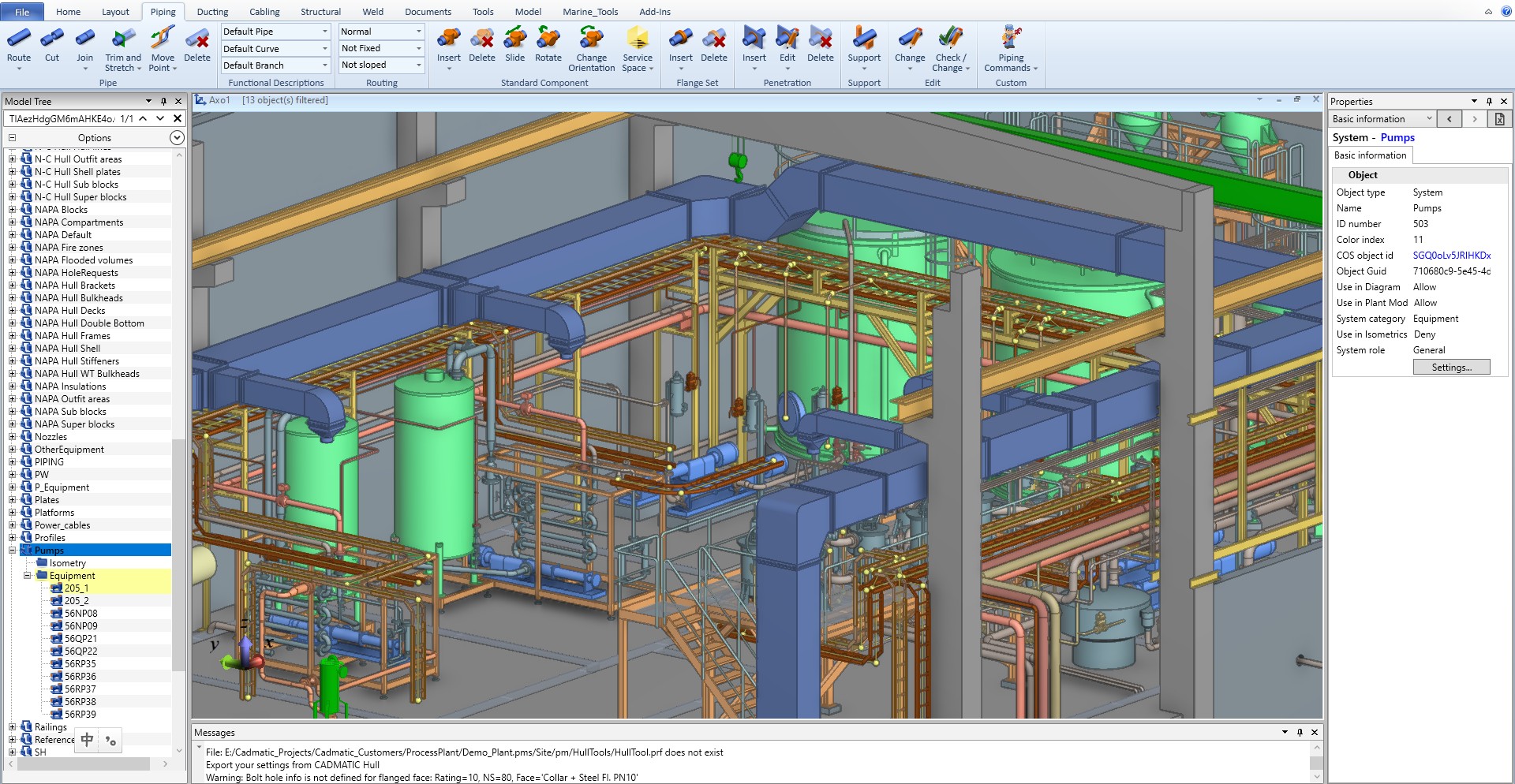Select equipment 56NP08 in tree

pos(80,614)
